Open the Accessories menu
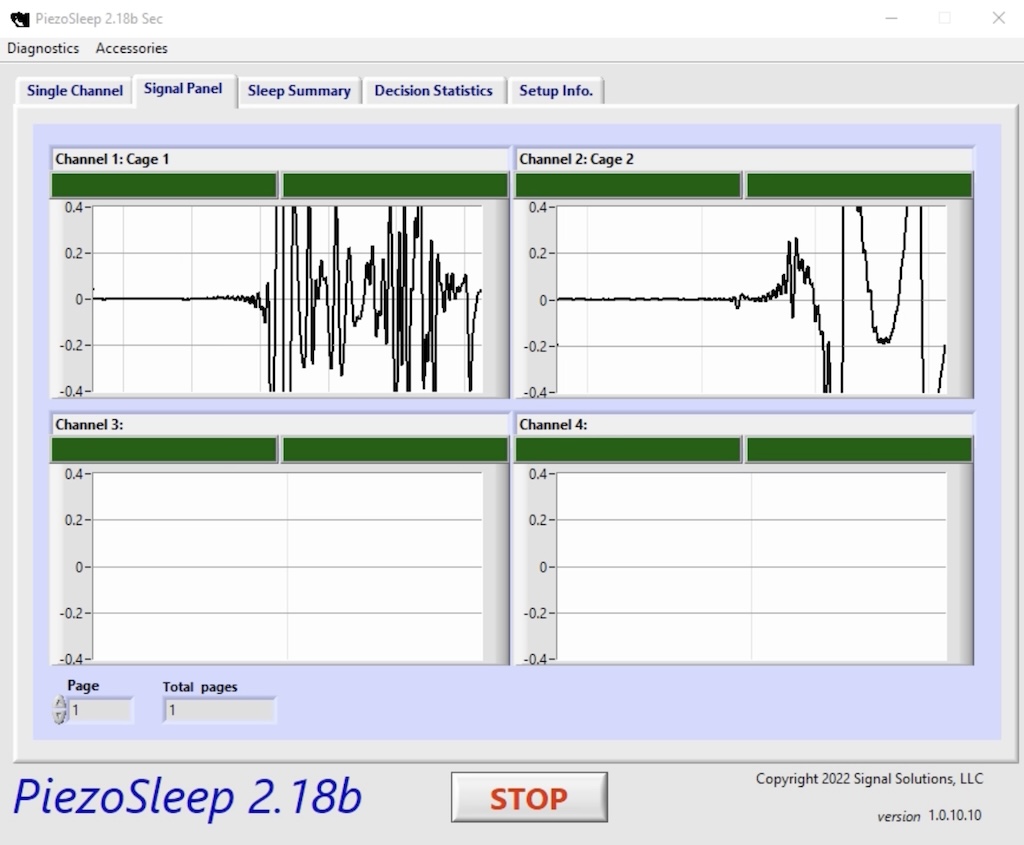The height and width of the screenshot is (845, 1024). (132, 48)
